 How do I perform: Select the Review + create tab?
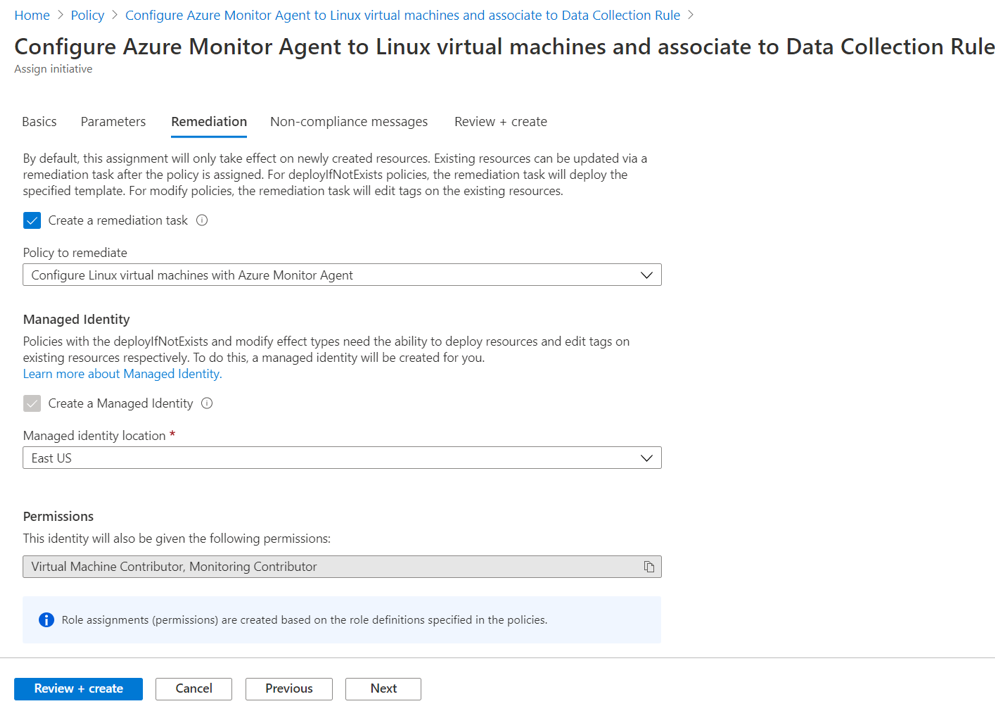[500, 122]
